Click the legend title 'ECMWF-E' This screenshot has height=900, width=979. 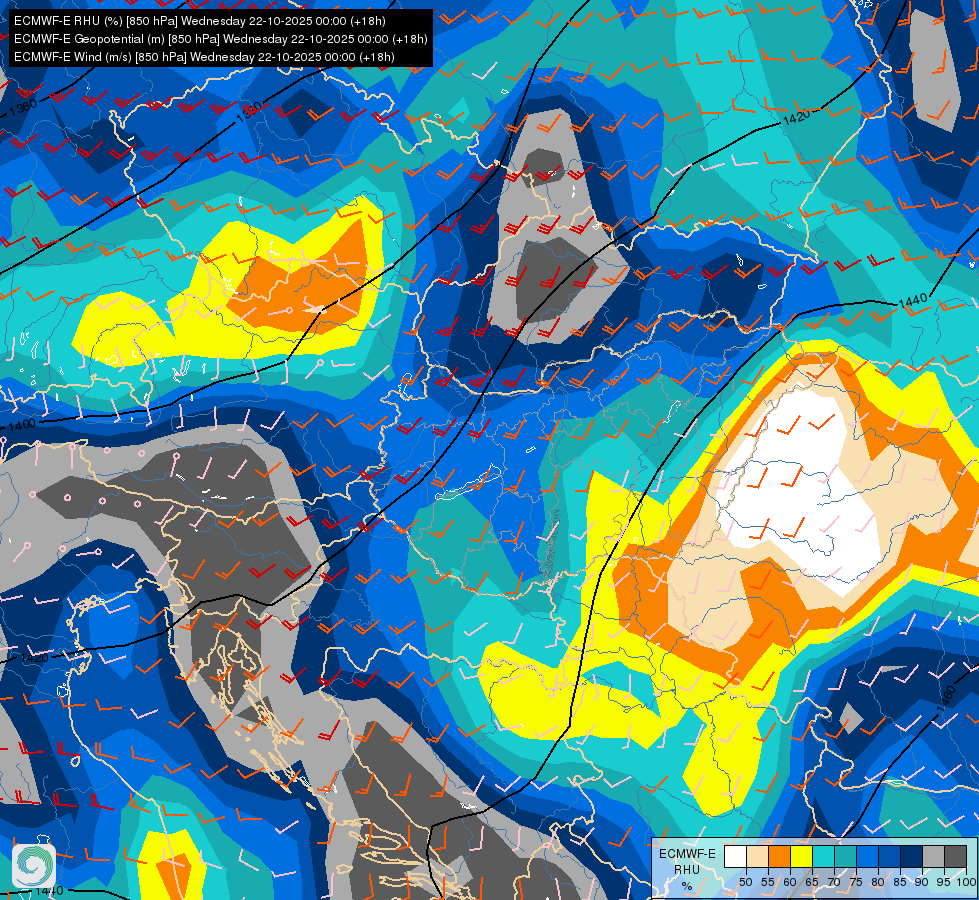click(x=687, y=854)
